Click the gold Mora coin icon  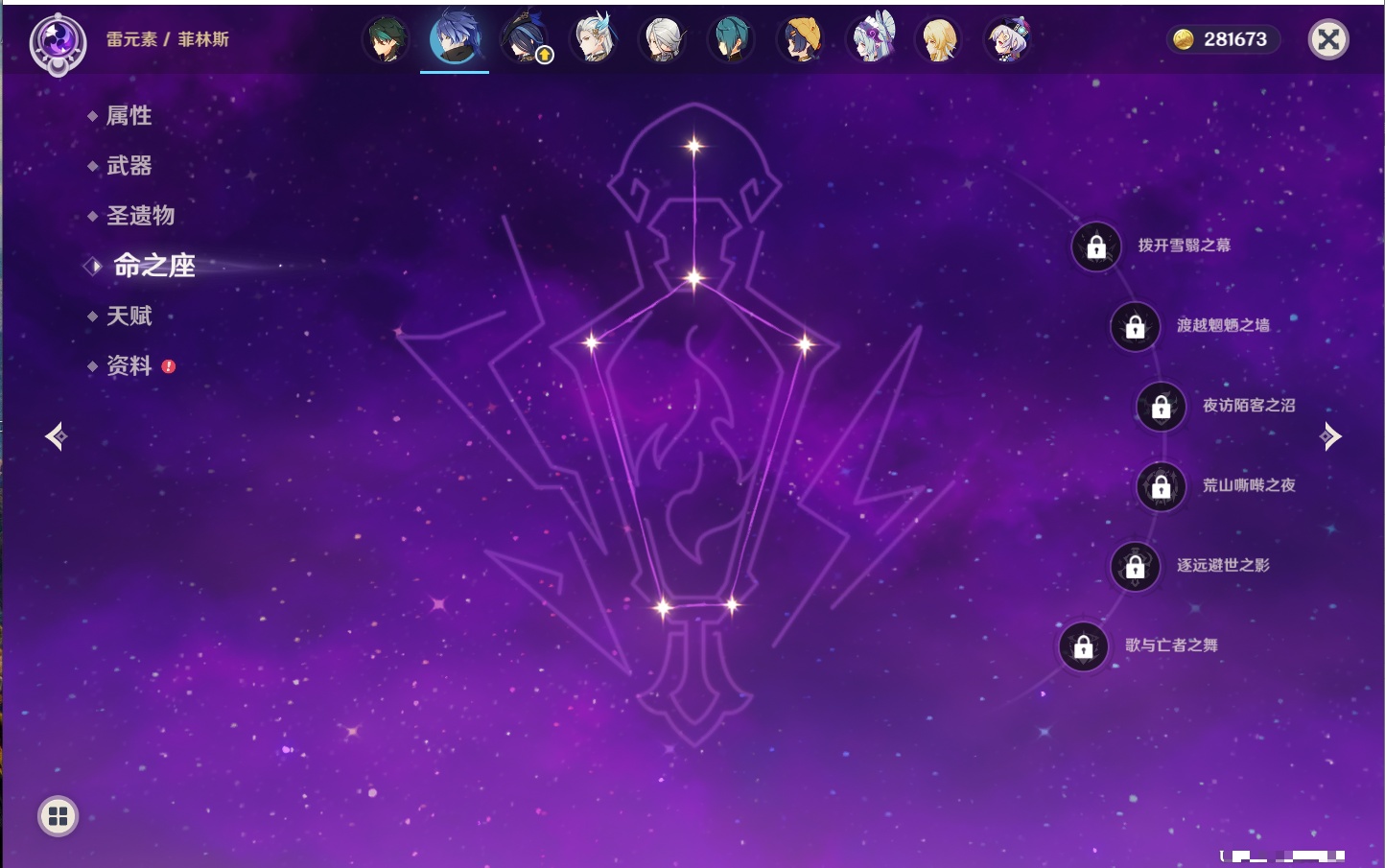point(1184,39)
